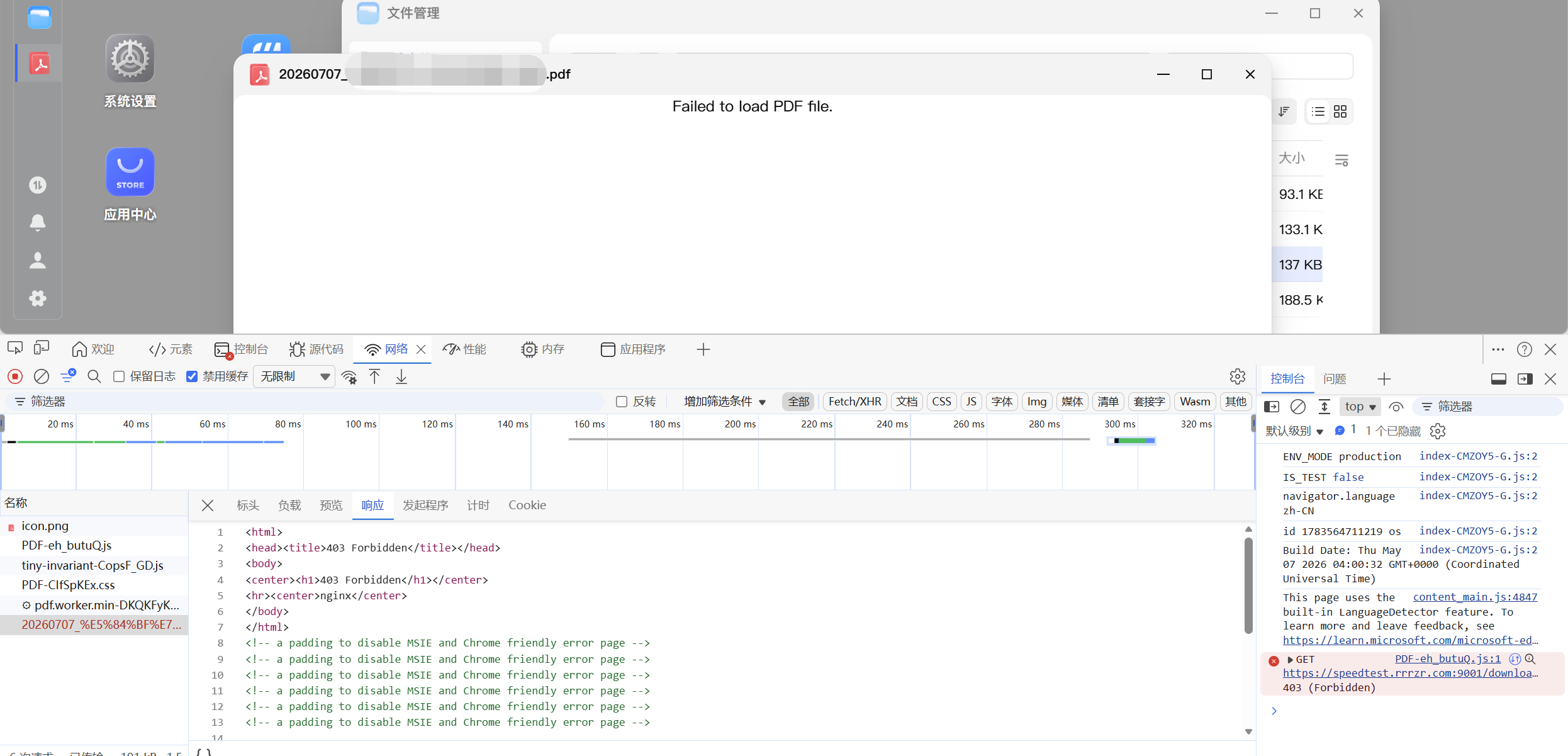Click the export HAR download arrow
Viewport: 1568px width, 756px height.
click(401, 376)
